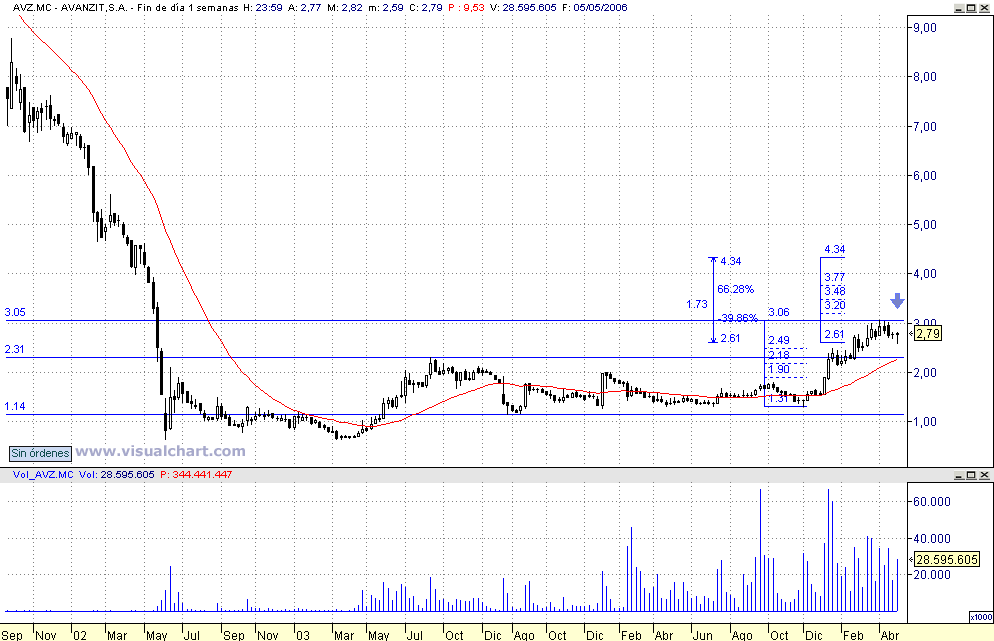Click the minimum value m: 2,59

click(385, 8)
